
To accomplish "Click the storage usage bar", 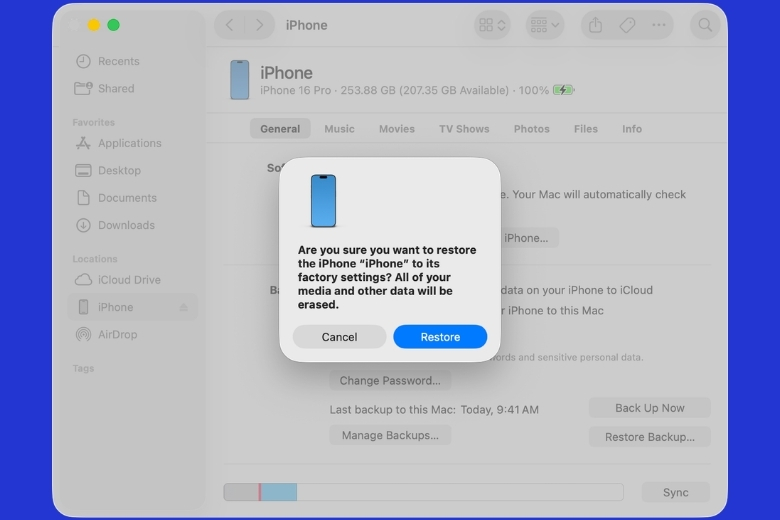I will (x=423, y=492).
